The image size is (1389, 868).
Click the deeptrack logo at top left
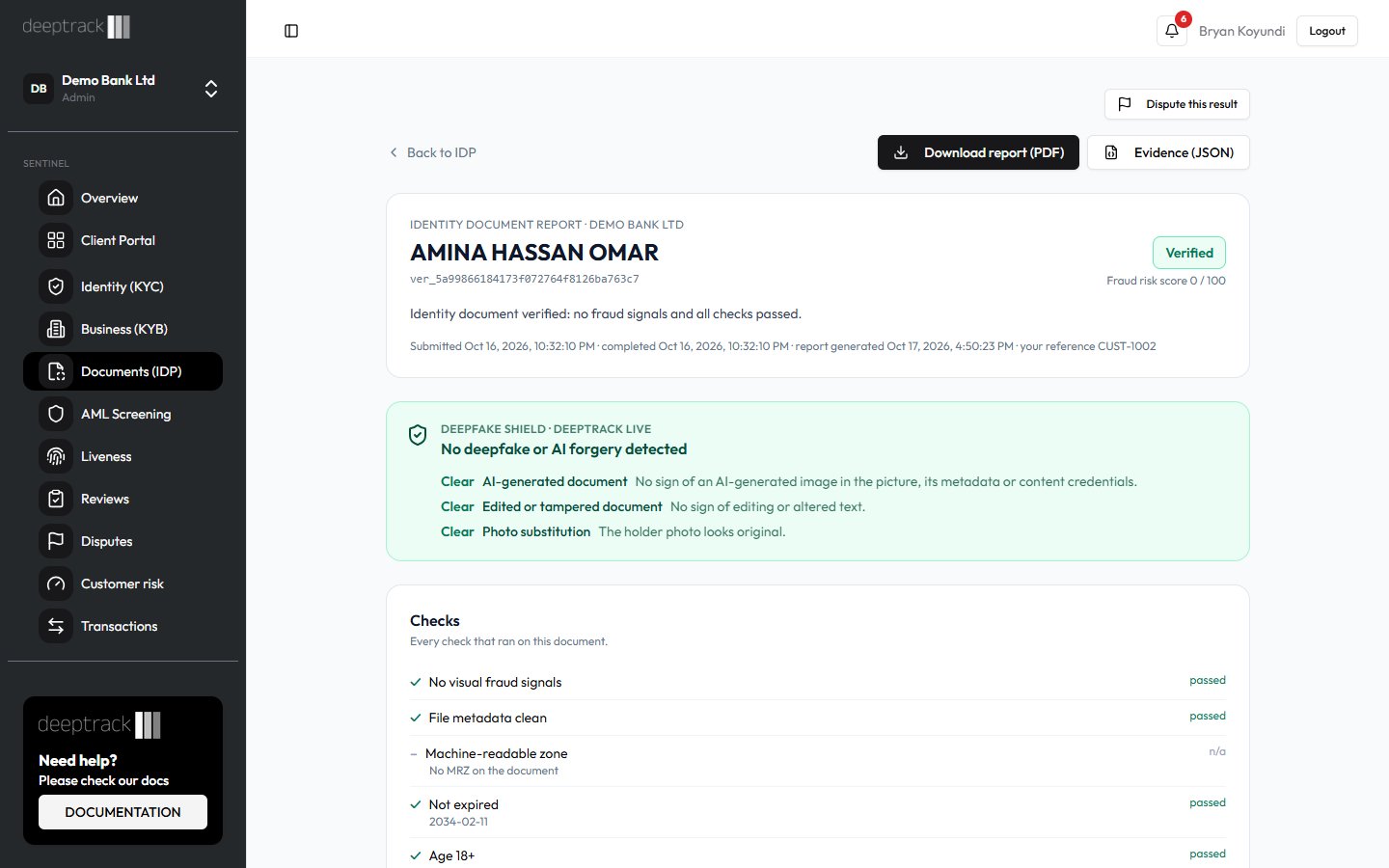(x=76, y=27)
